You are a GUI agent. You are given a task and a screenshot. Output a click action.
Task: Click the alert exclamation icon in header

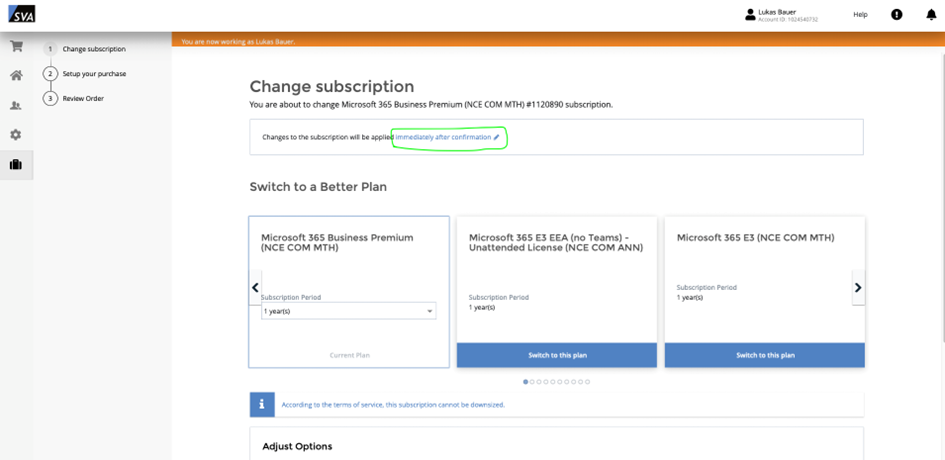pos(897,15)
